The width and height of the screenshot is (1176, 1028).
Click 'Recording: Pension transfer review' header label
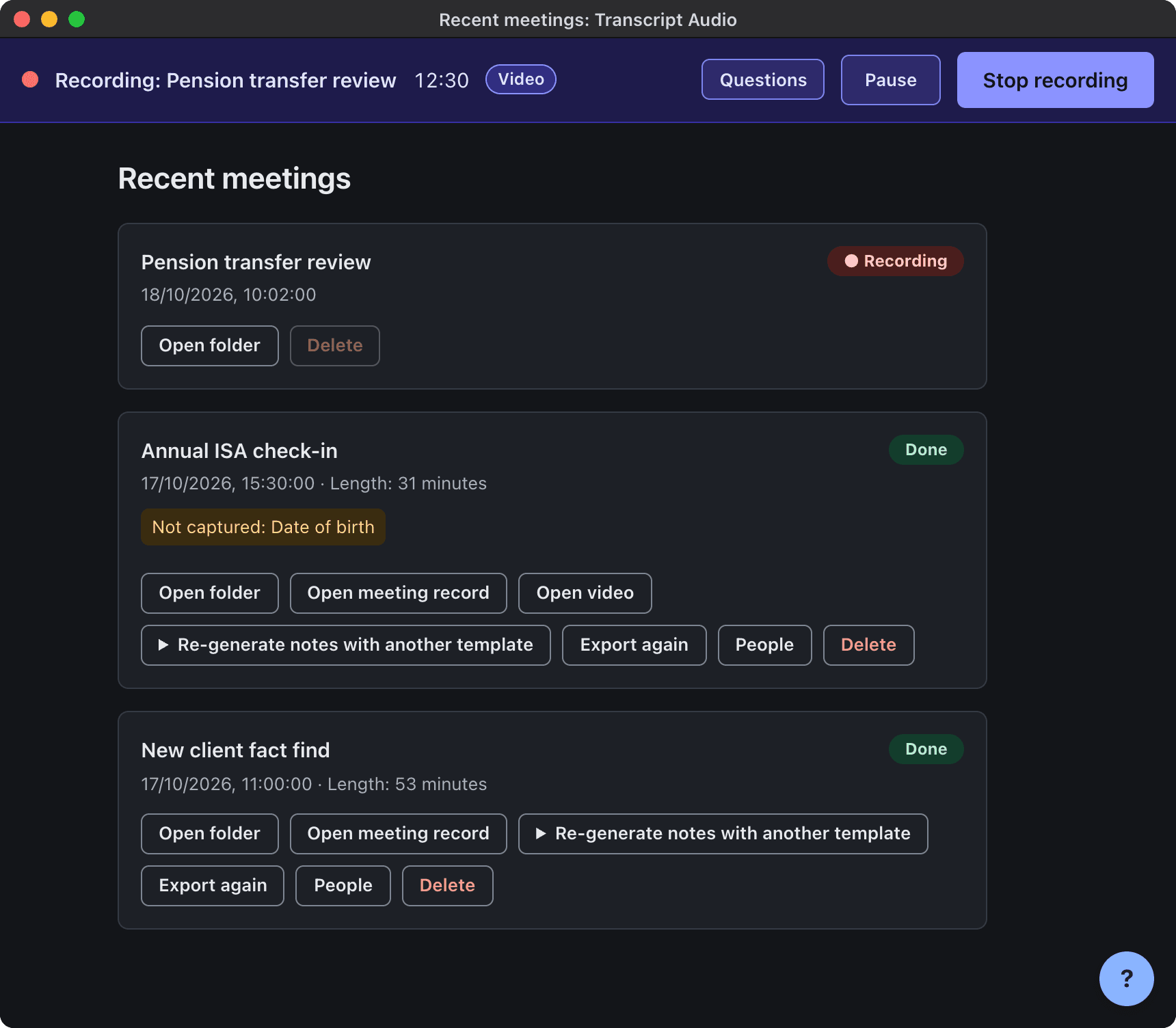226,81
